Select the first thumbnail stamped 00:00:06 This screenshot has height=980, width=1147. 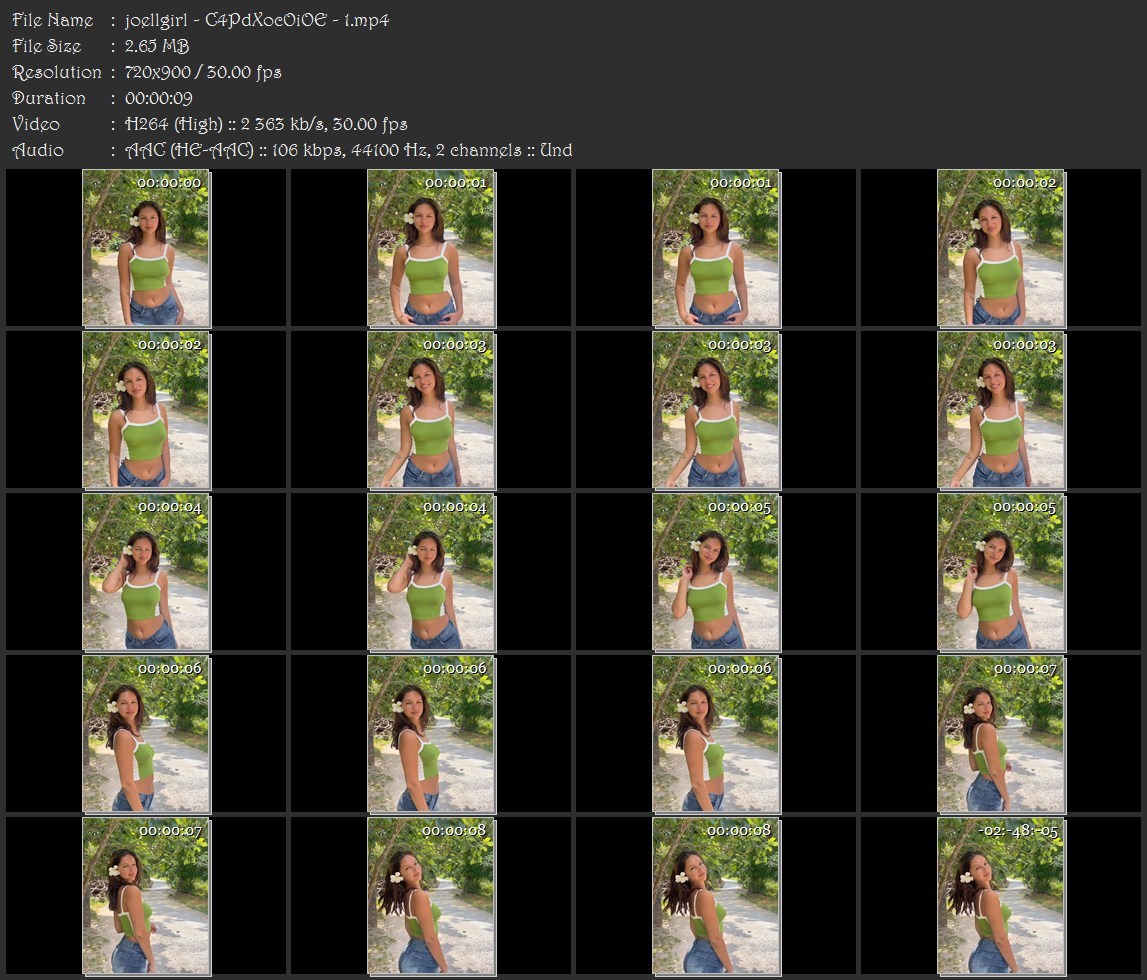point(146,734)
